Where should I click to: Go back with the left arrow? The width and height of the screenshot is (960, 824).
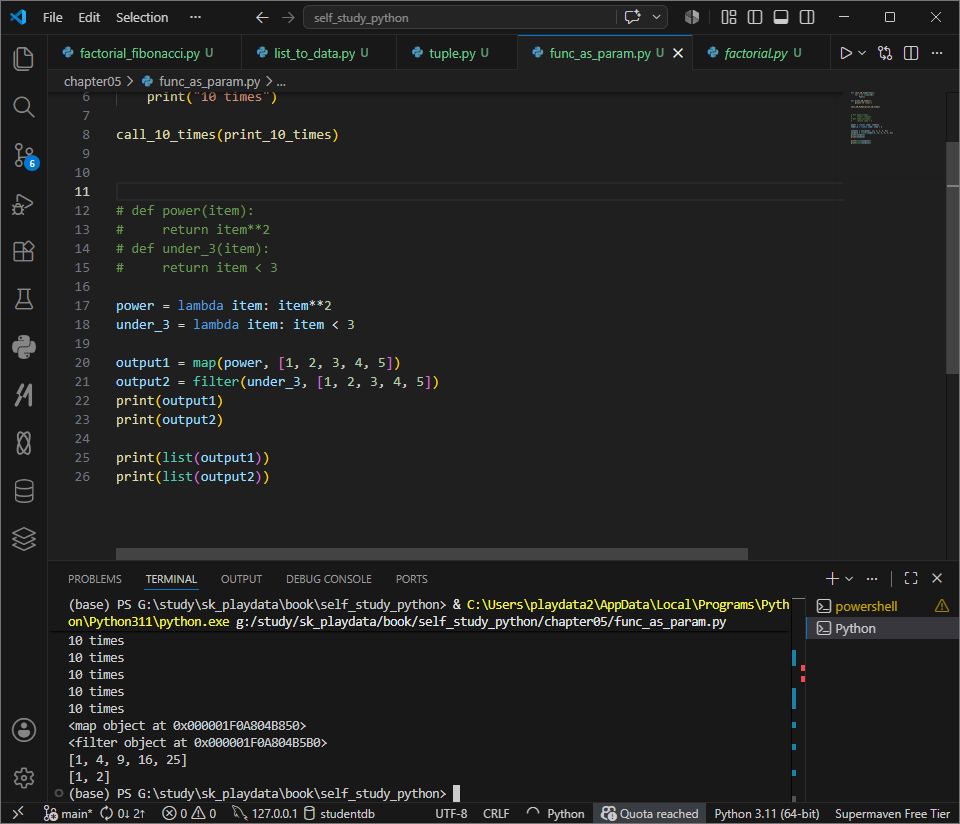pyautogui.click(x=262, y=18)
